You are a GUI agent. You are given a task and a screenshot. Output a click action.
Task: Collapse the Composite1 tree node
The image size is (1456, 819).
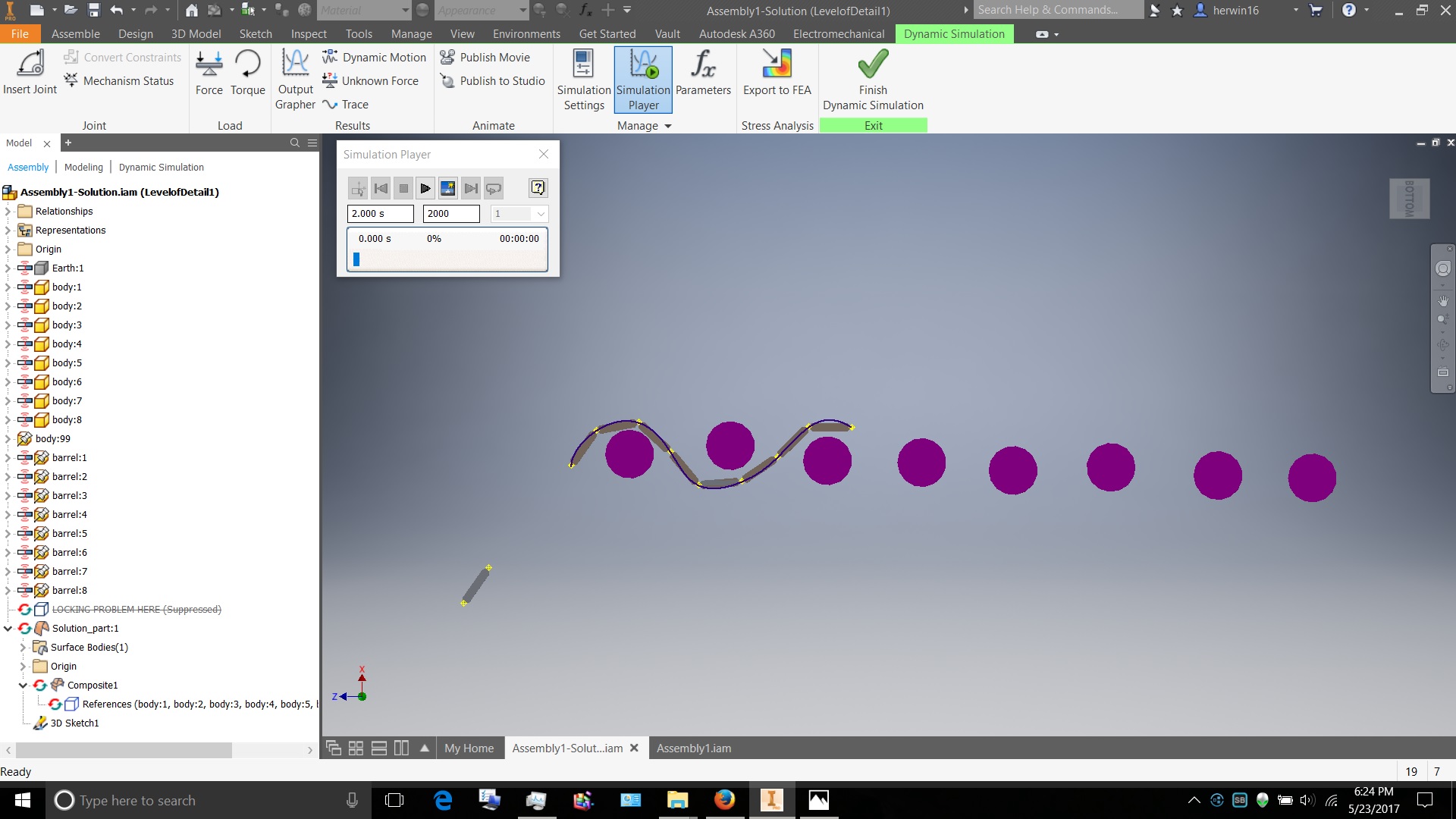tap(23, 686)
